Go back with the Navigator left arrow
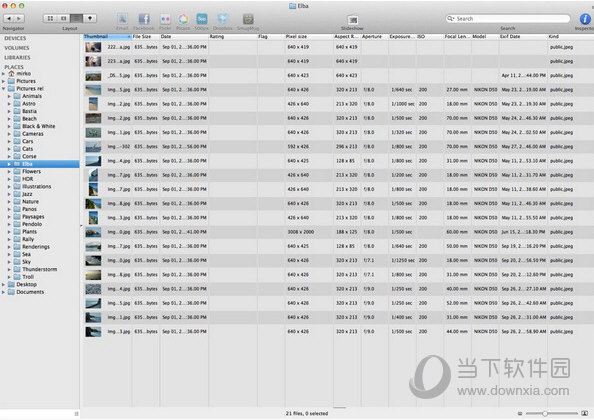 (x=9, y=18)
